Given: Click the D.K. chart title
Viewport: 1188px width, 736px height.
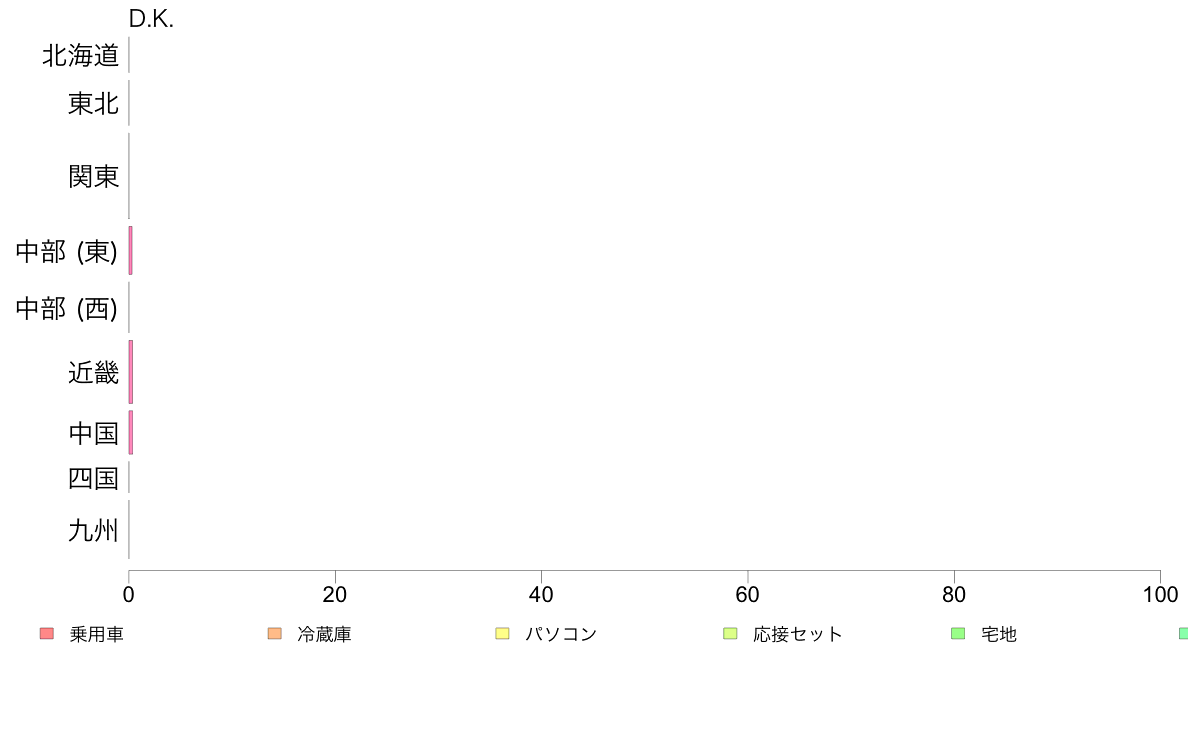Looking at the screenshot, I should 152,19.
